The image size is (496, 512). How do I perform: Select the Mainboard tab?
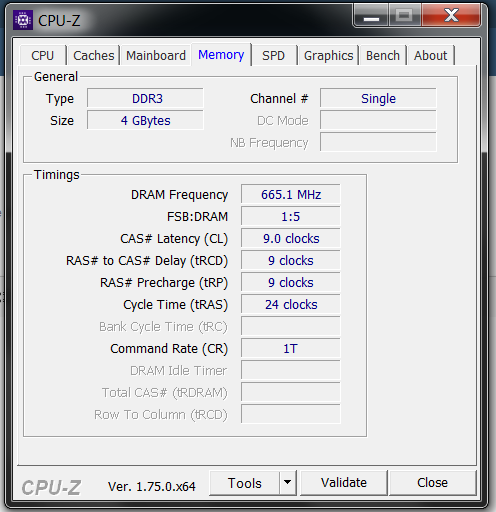click(x=156, y=55)
